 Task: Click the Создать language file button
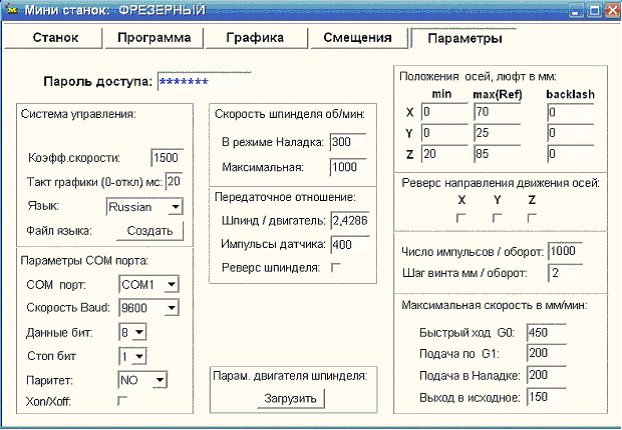[150, 231]
